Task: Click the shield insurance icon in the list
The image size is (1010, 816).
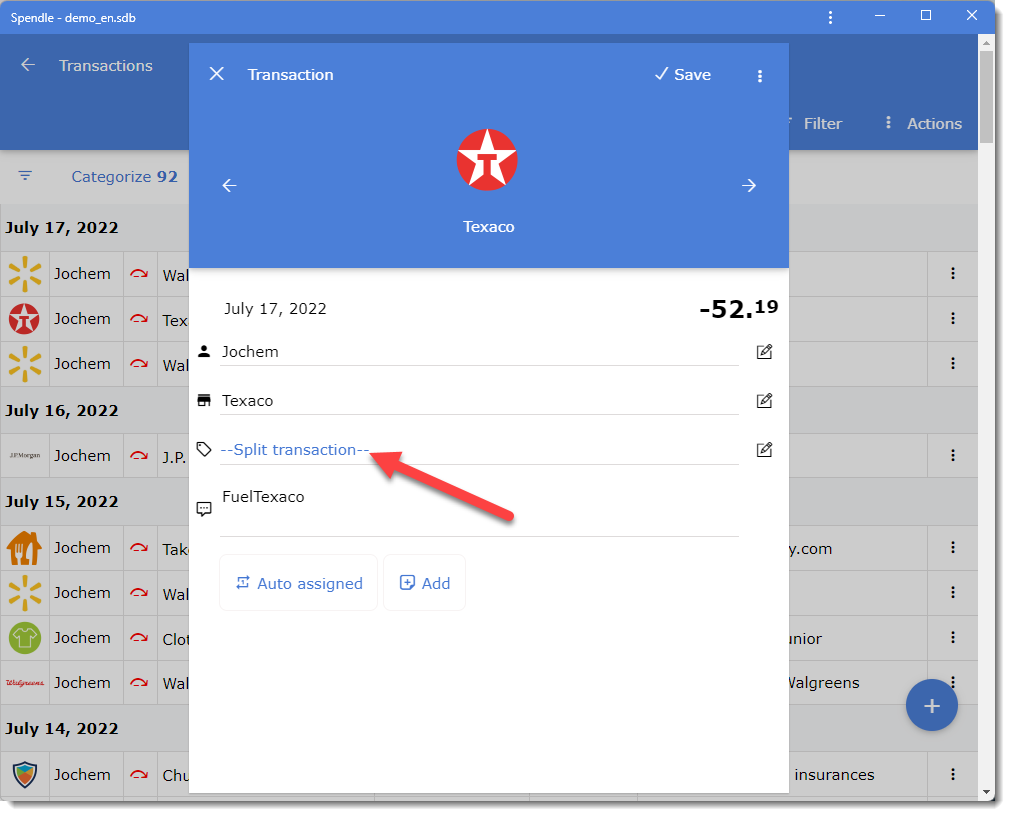Action: click(24, 774)
